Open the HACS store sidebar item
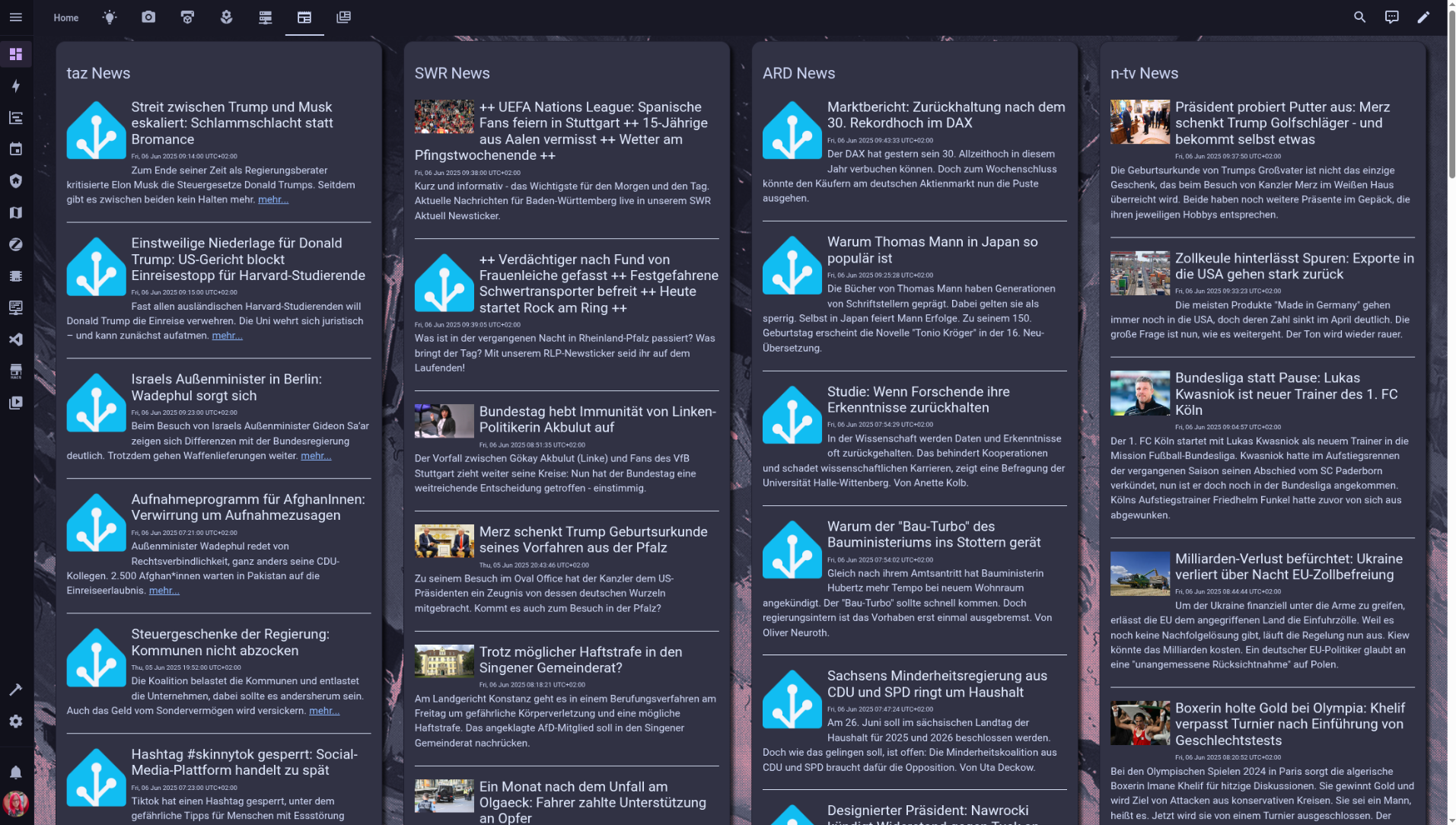Image resolution: width=1456 pixels, height=825 pixels. pyautogui.click(x=16, y=371)
